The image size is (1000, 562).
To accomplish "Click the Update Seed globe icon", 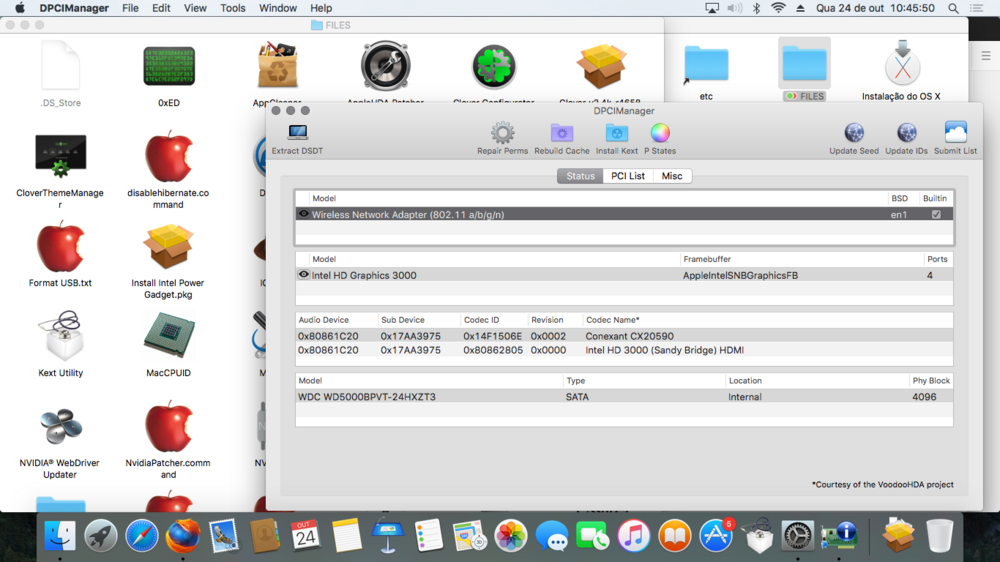I will coord(854,134).
